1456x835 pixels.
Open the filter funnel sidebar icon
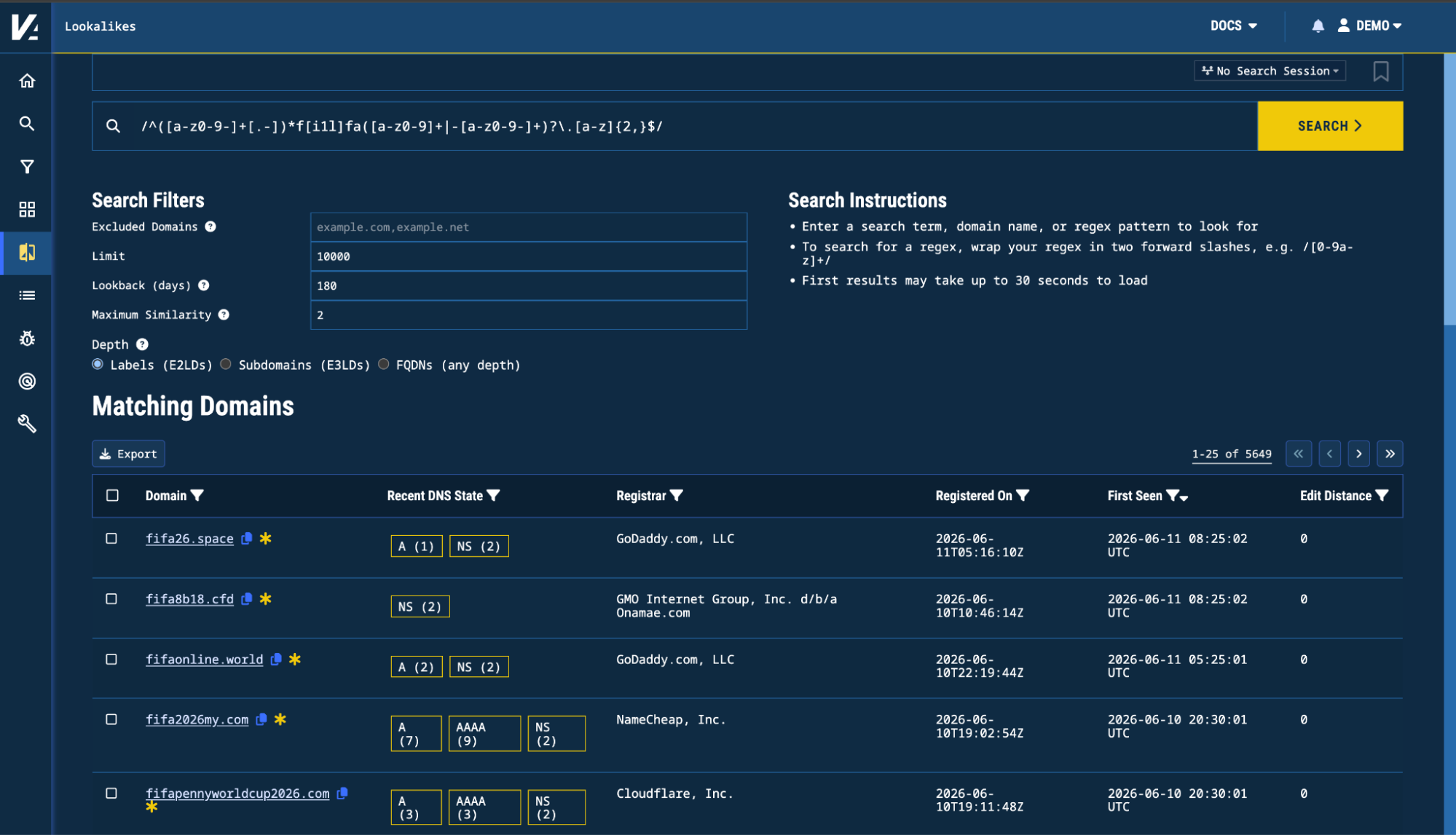[27, 167]
